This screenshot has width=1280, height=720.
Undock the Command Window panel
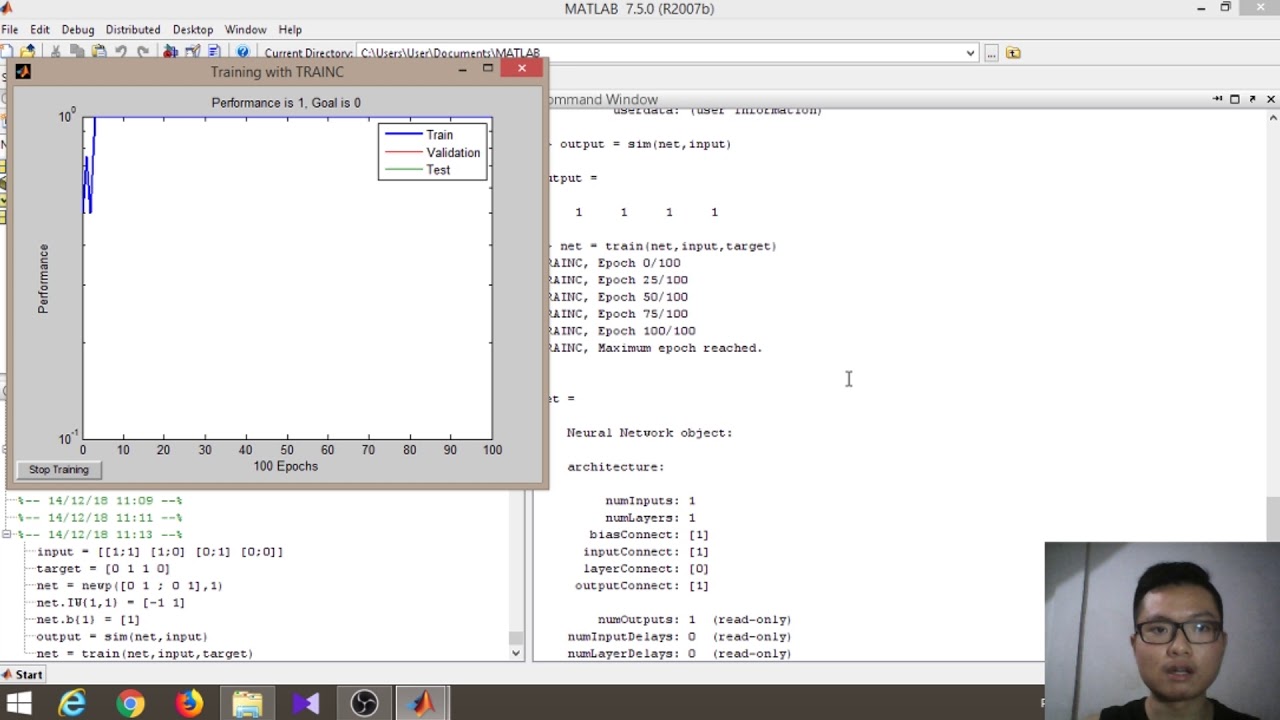(1253, 99)
